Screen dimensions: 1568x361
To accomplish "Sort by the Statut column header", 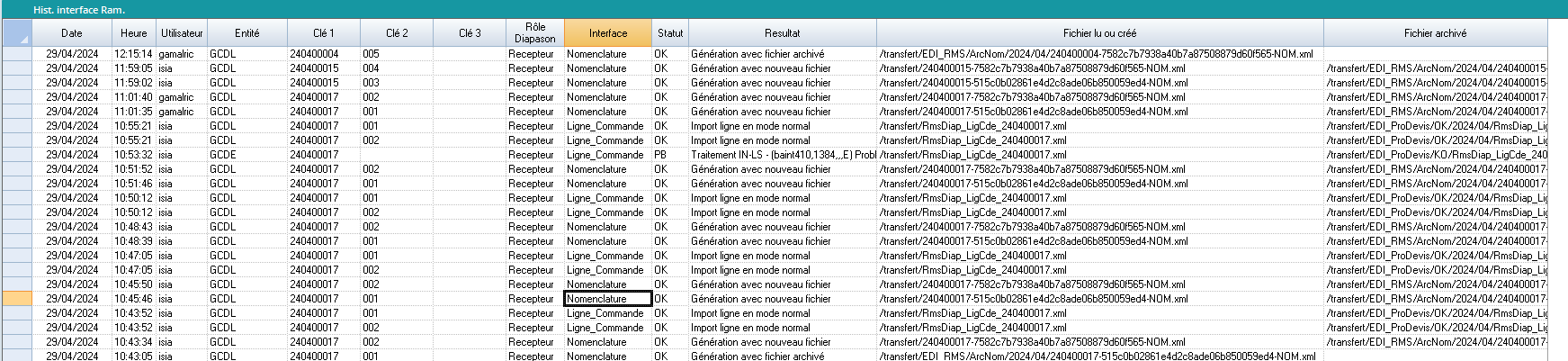I will coord(669,33).
